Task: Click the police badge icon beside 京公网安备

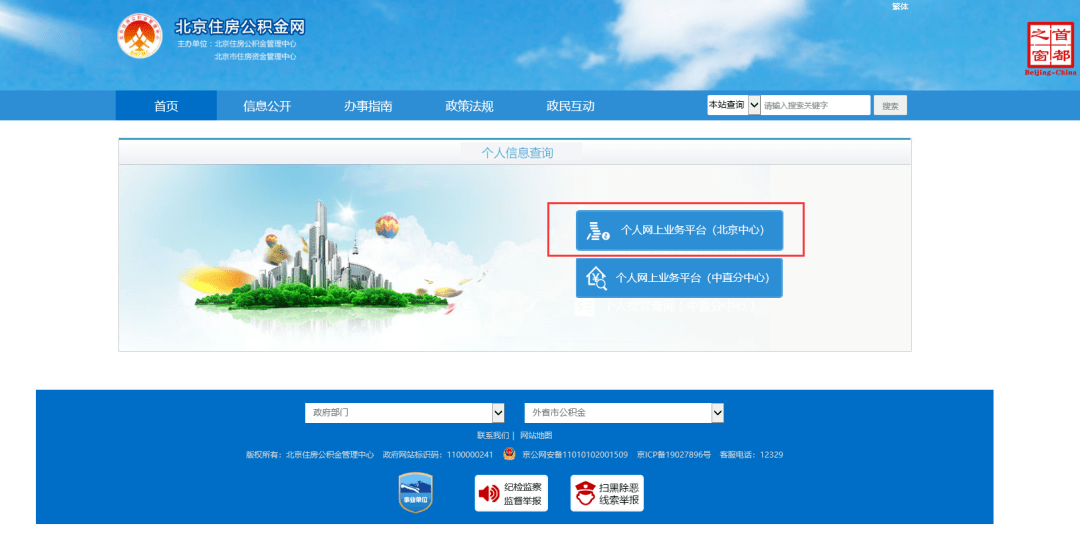Action: coord(509,454)
